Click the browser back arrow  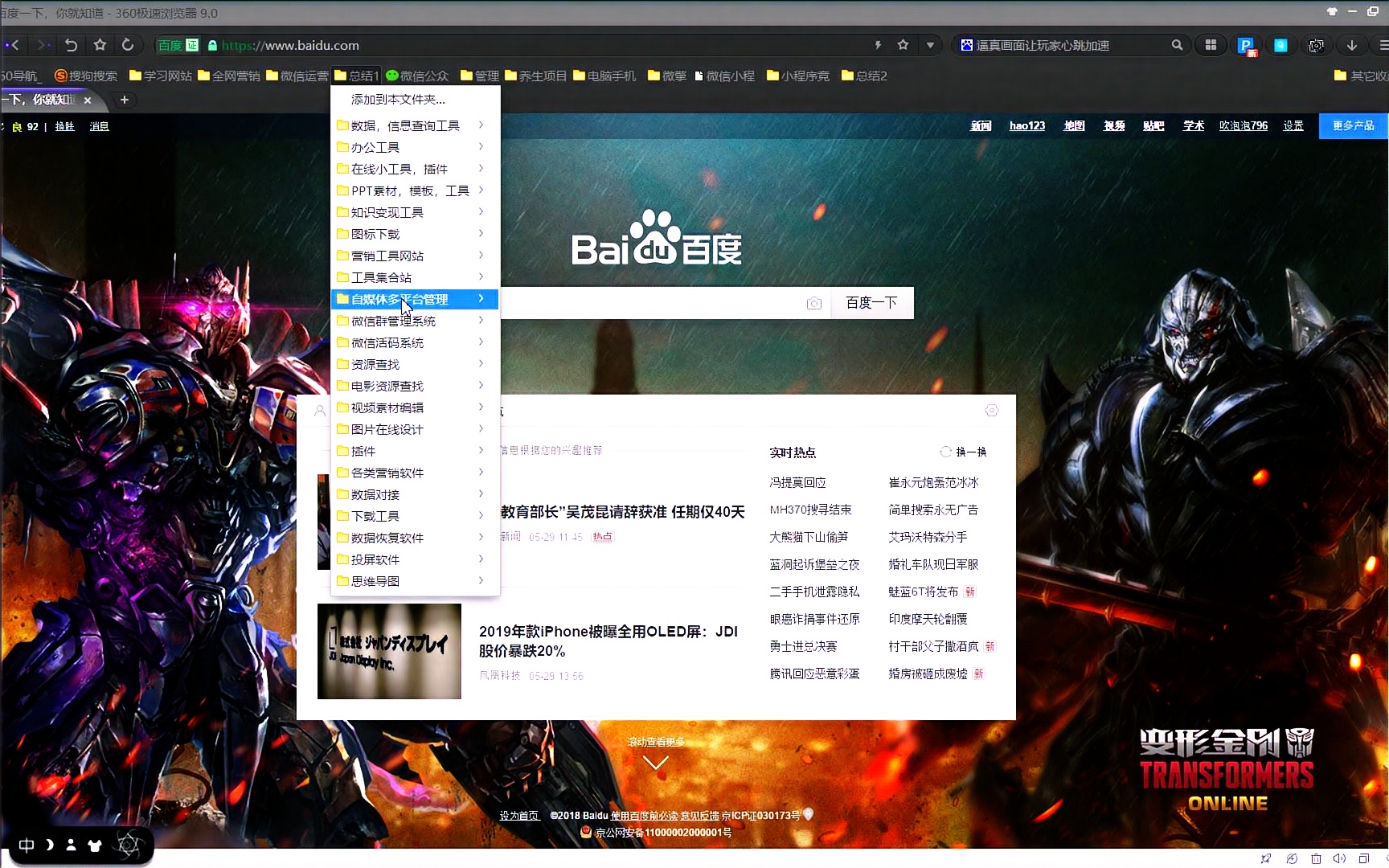(x=14, y=45)
